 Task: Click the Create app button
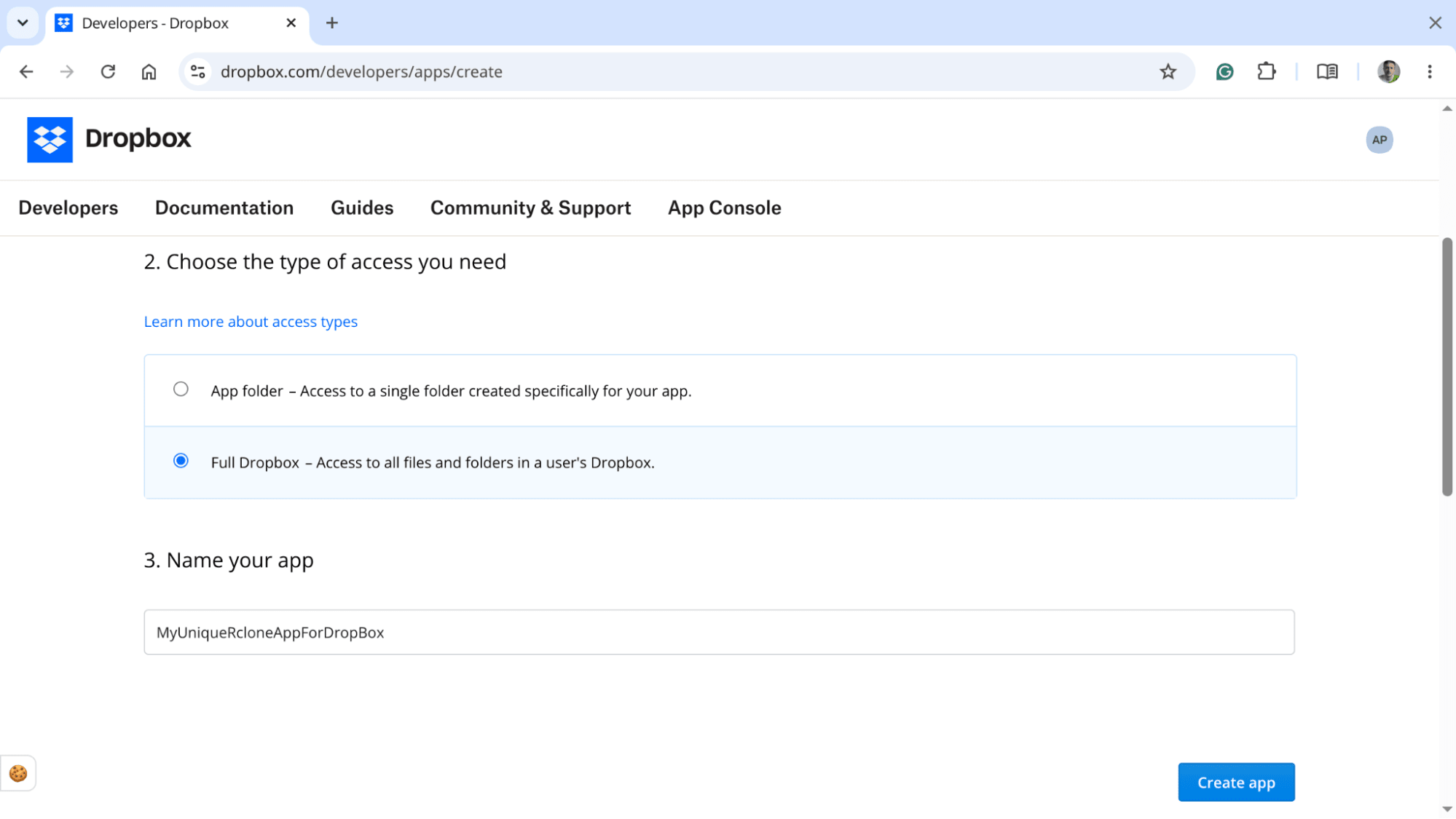point(1236,783)
